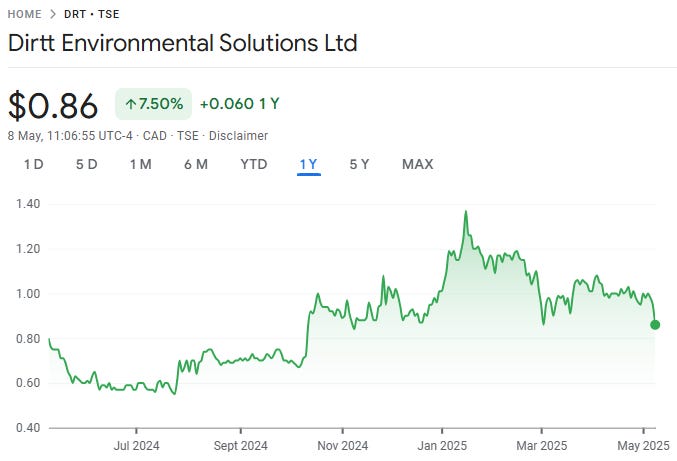677x461 pixels.
Task: Click the CAD currency label
Action: (155, 136)
